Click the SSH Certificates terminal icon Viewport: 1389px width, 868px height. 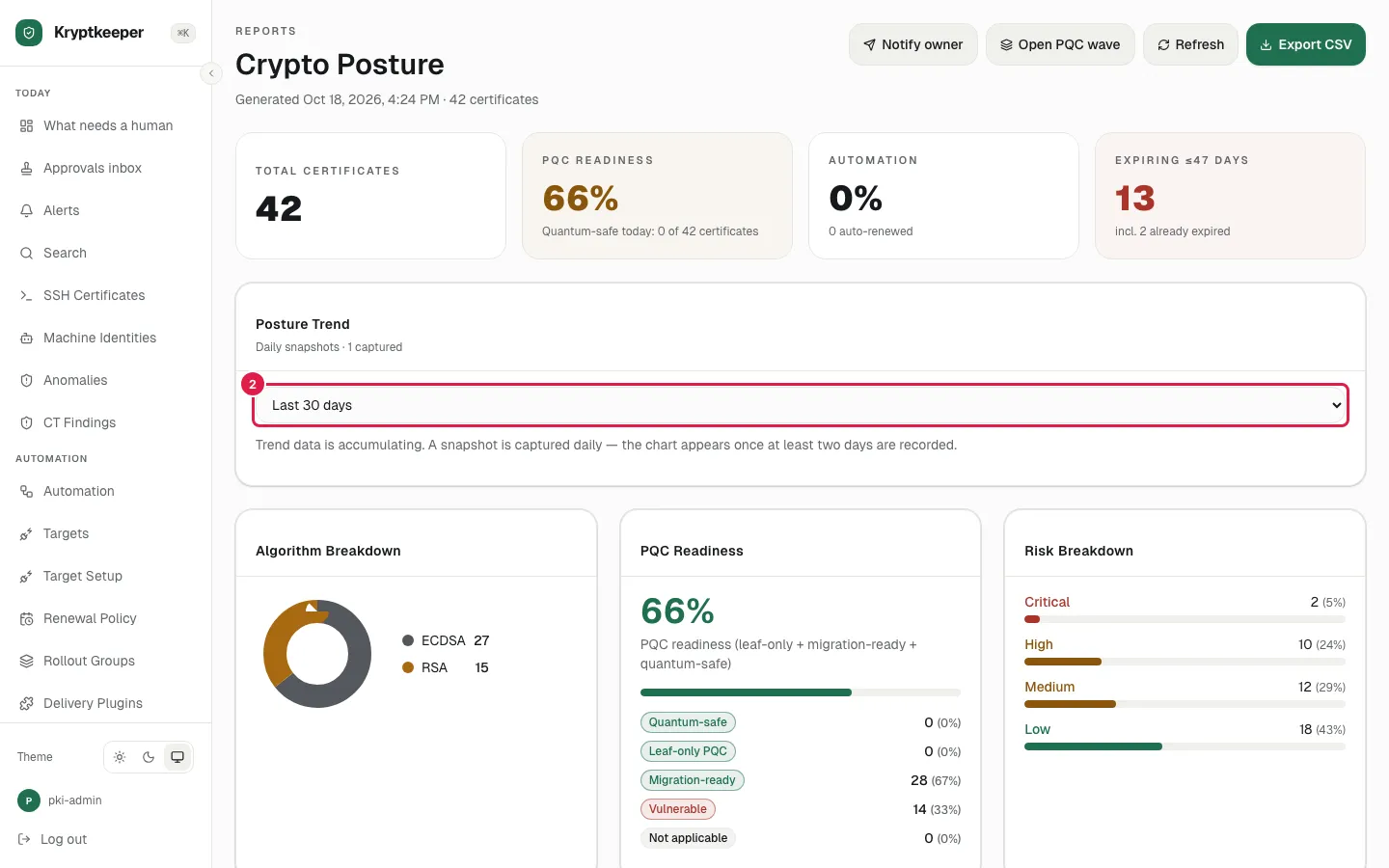pyautogui.click(x=26, y=295)
